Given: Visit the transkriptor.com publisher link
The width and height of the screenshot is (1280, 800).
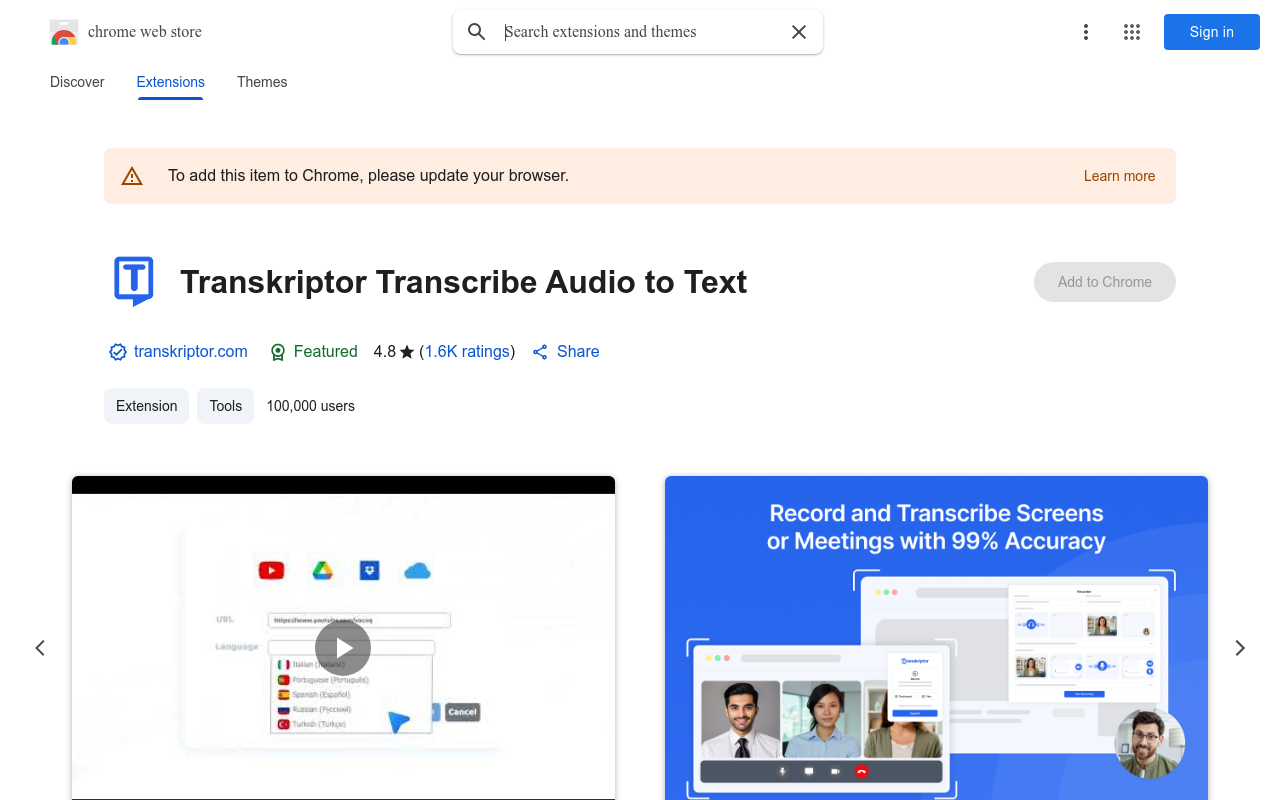Looking at the screenshot, I should 191,352.
